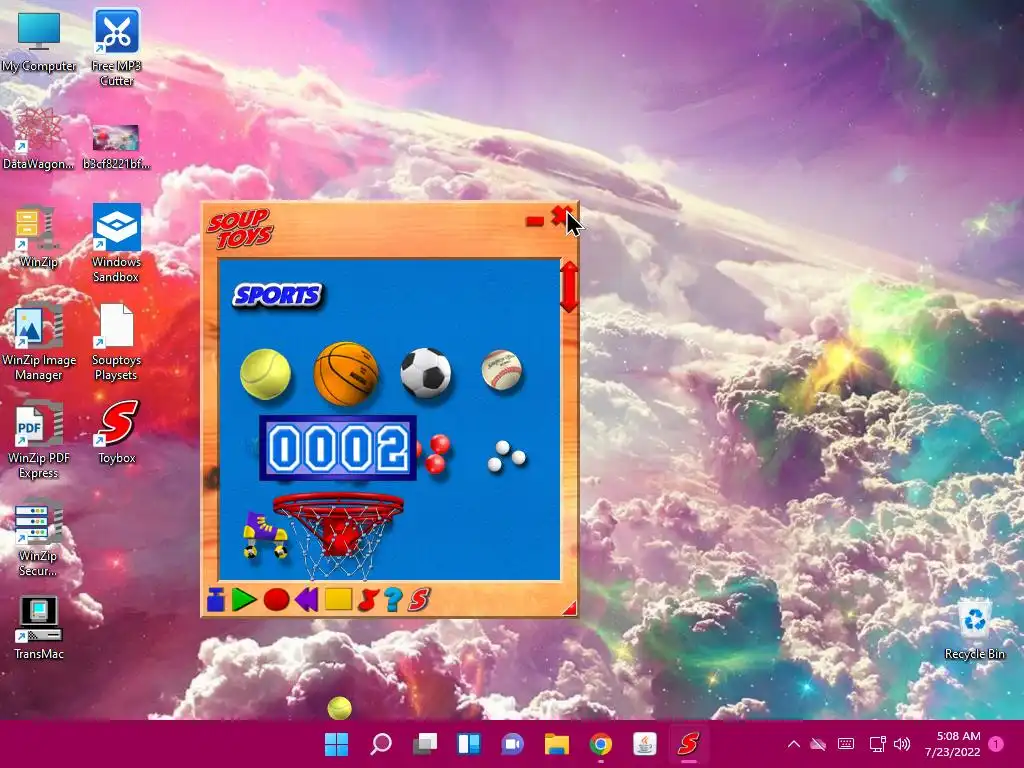Select the WinZip desktop shortcut
1024x768 pixels.
(x=39, y=236)
